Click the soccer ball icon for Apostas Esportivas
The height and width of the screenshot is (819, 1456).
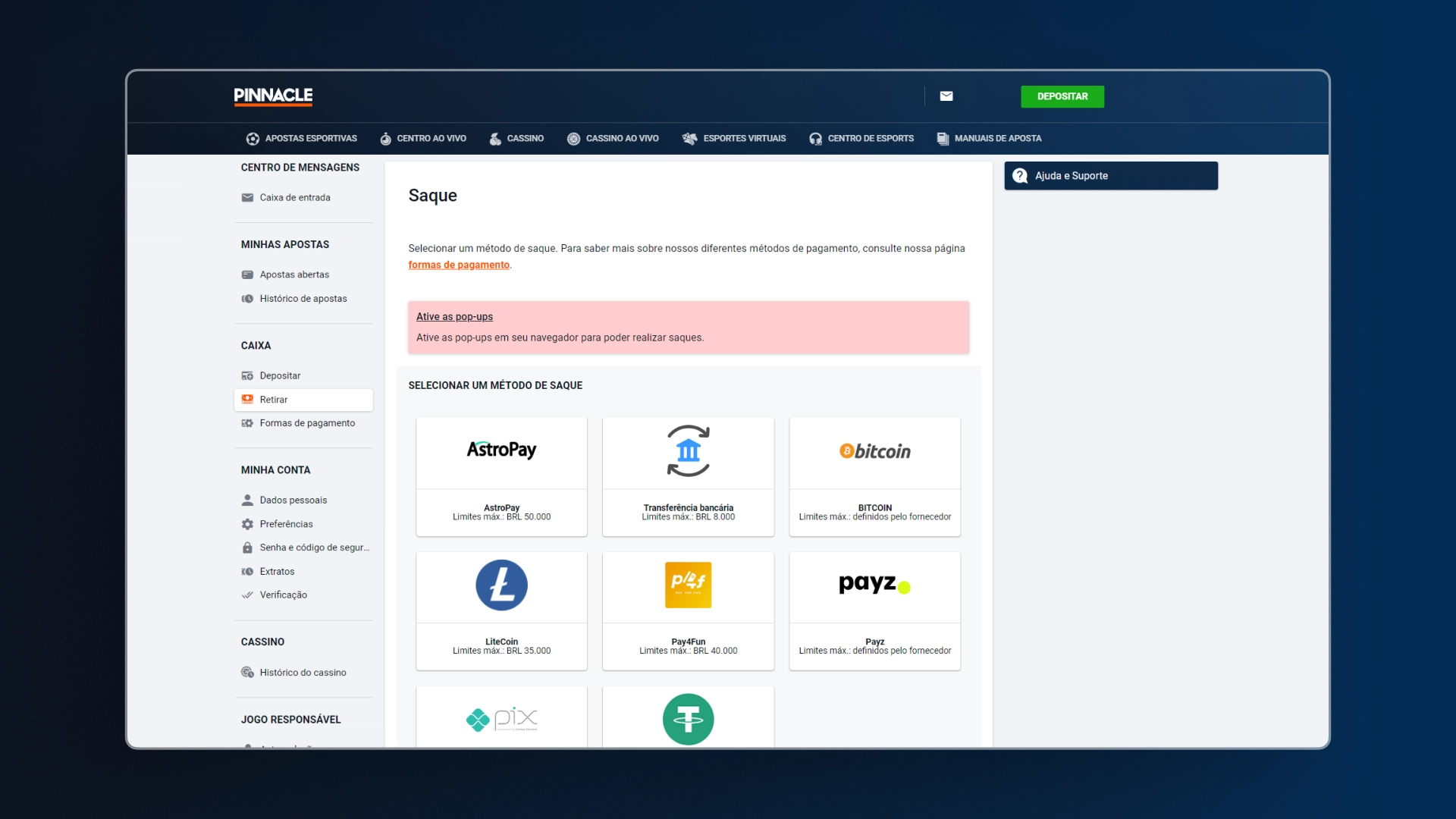253,139
